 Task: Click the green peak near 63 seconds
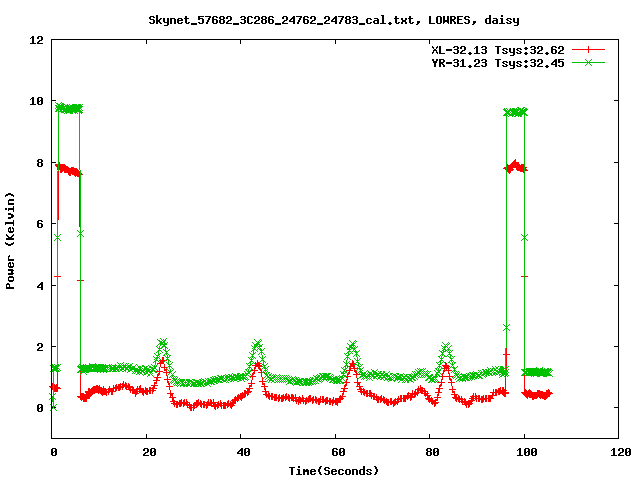click(353, 345)
